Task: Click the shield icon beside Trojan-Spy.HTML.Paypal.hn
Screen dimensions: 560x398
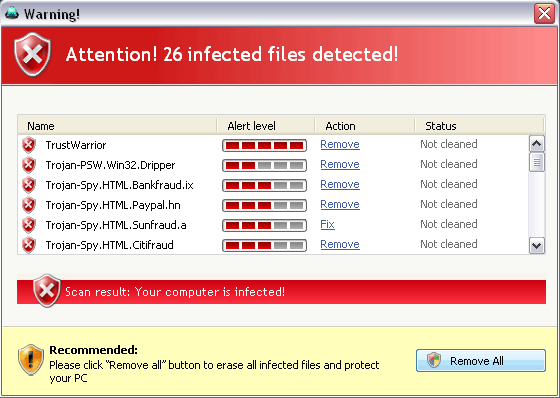Action: point(29,205)
